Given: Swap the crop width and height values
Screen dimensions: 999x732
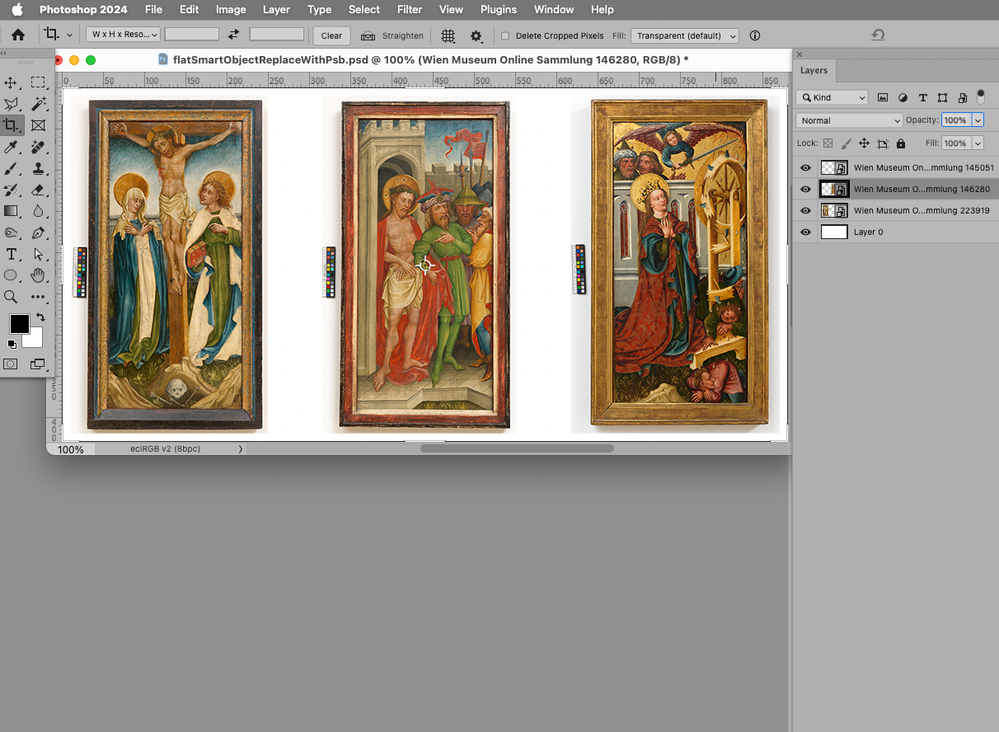Looking at the screenshot, I should click(x=234, y=35).
